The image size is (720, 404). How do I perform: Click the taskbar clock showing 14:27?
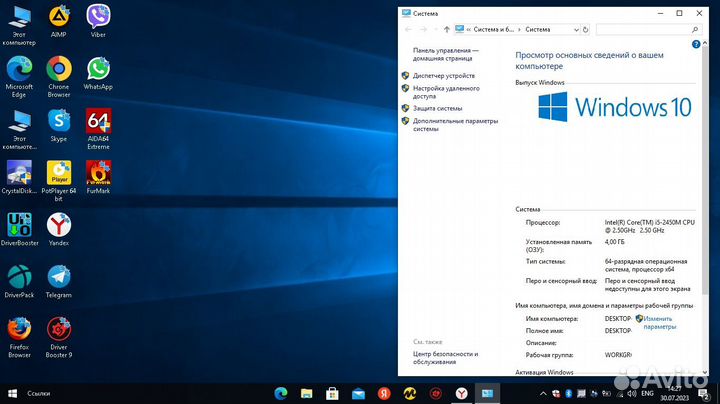pos(675,393)
